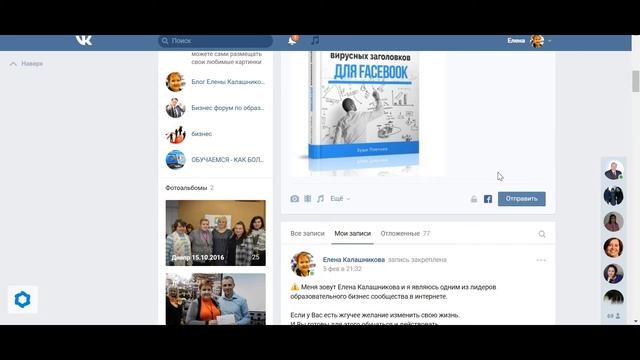The height and width of the screenshot is (360, 640).
Task: Click Elena's profile avatar in header
Action: coord(537,41)
